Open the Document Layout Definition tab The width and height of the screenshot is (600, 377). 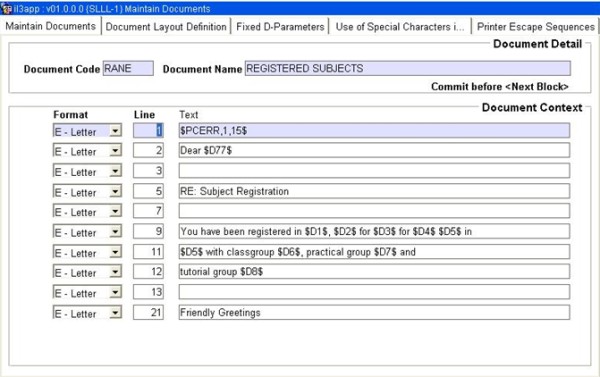(166, 27)
